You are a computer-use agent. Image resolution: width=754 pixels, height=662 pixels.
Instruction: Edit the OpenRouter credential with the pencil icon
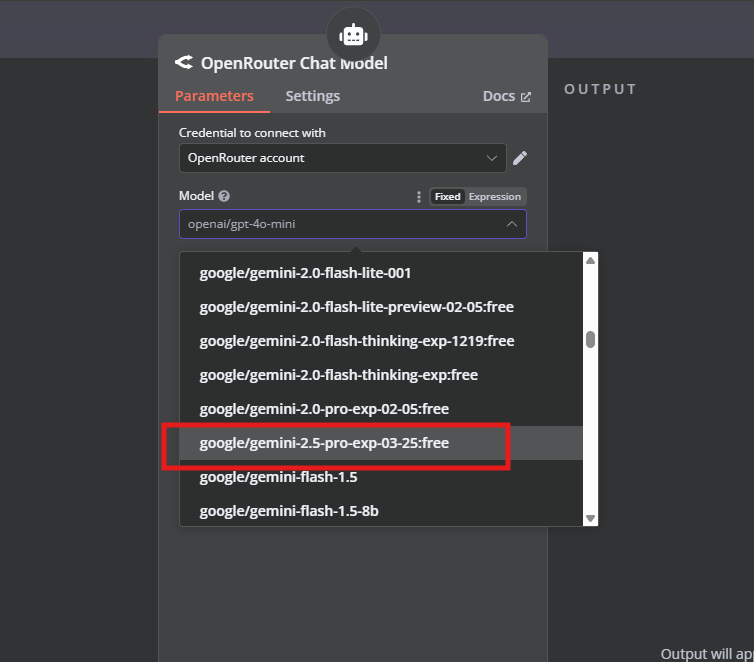pos(520,158)
